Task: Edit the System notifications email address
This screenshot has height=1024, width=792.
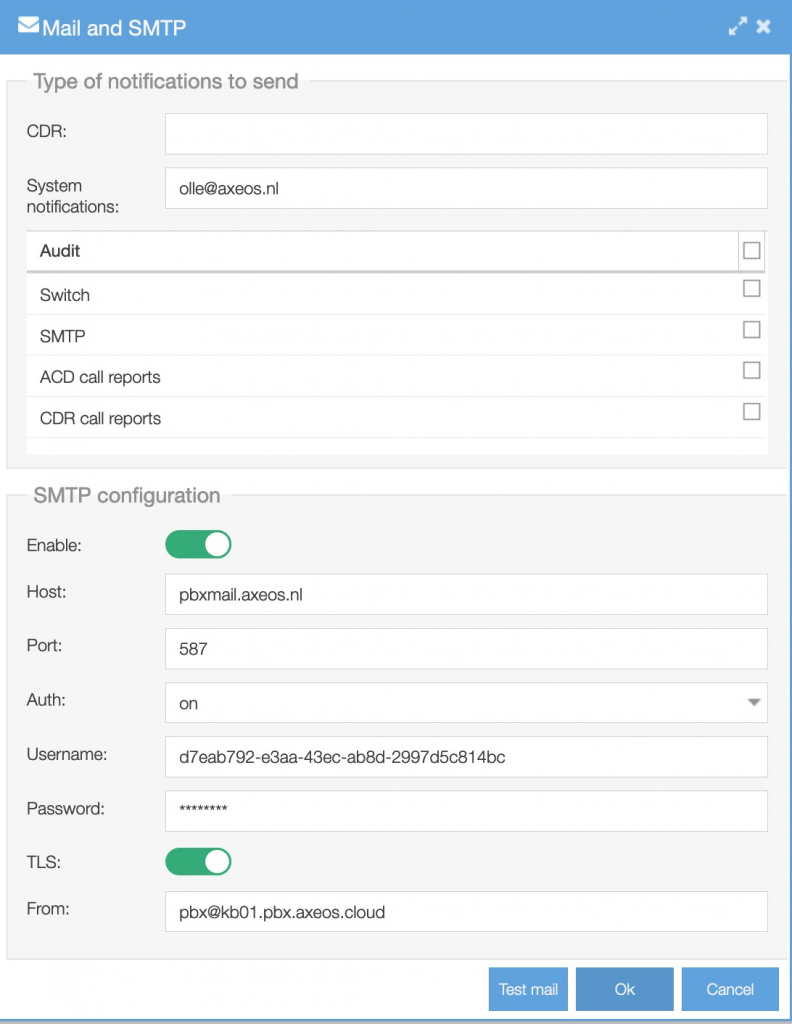Action: tap(465, 188)
